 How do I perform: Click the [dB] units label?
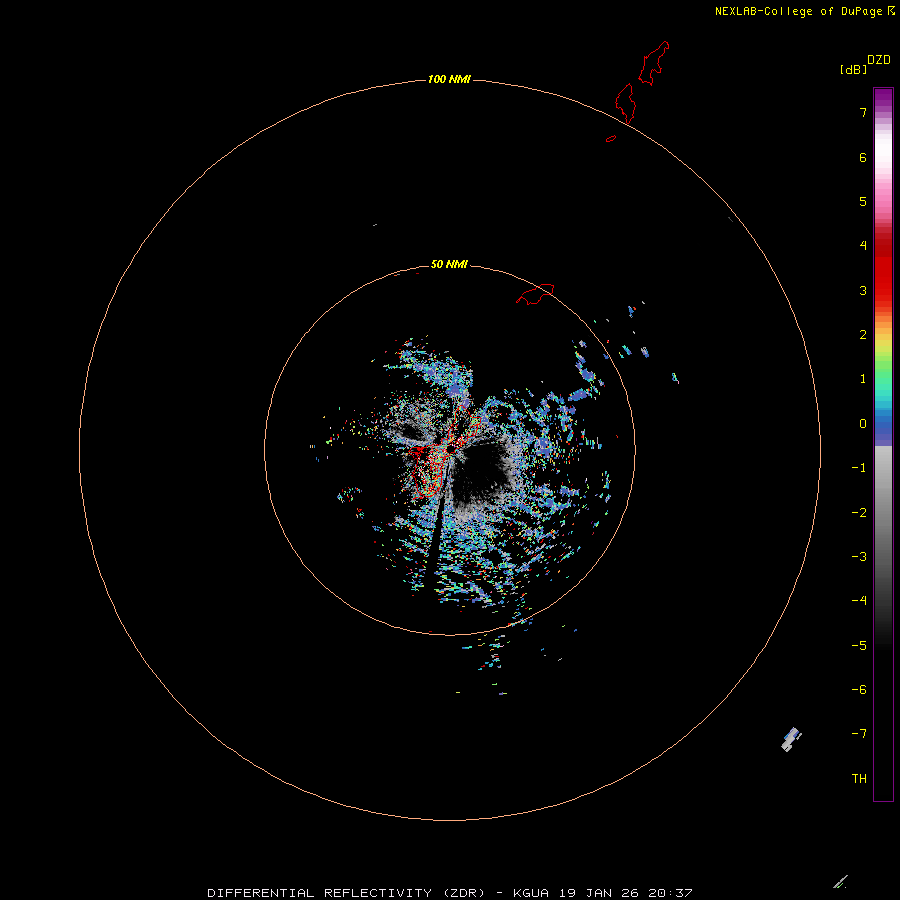tap(854, 69)
